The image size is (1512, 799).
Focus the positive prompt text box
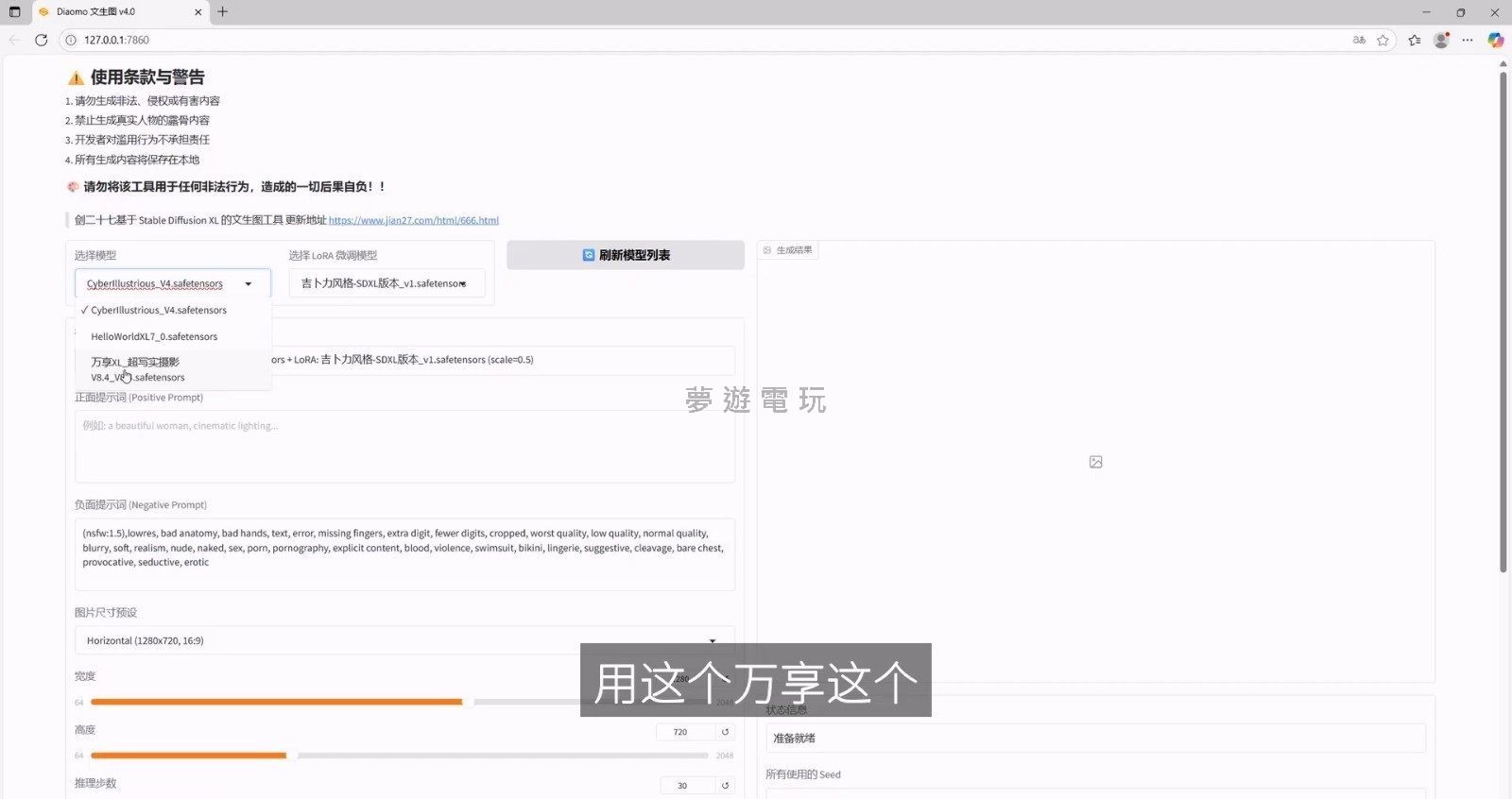404,447
